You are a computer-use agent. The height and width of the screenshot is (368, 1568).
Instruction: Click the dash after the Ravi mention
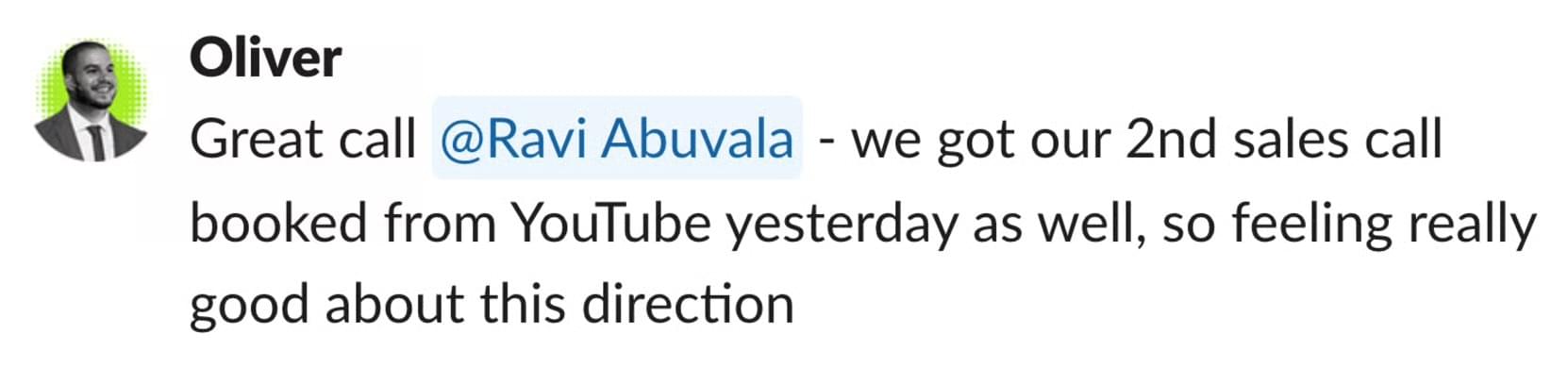(x=826, y=142)
